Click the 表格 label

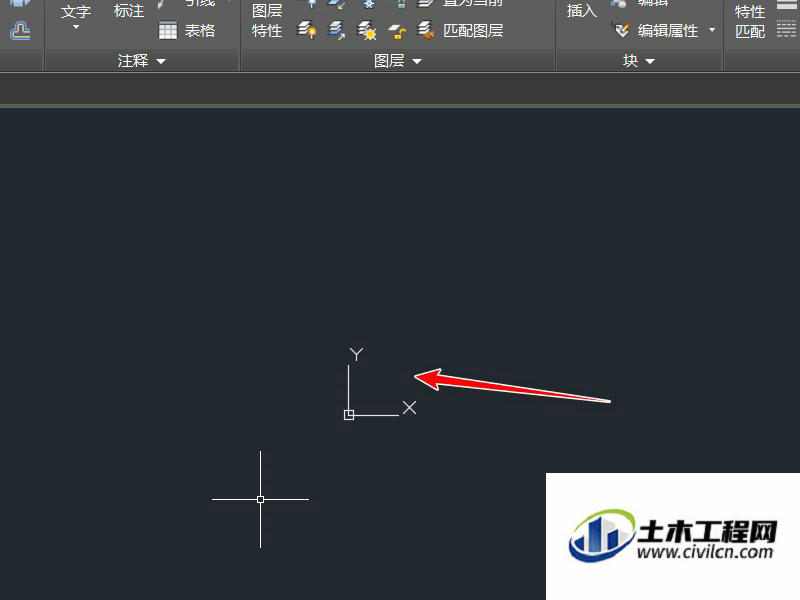pyautogui.click(x=199, y=31)
